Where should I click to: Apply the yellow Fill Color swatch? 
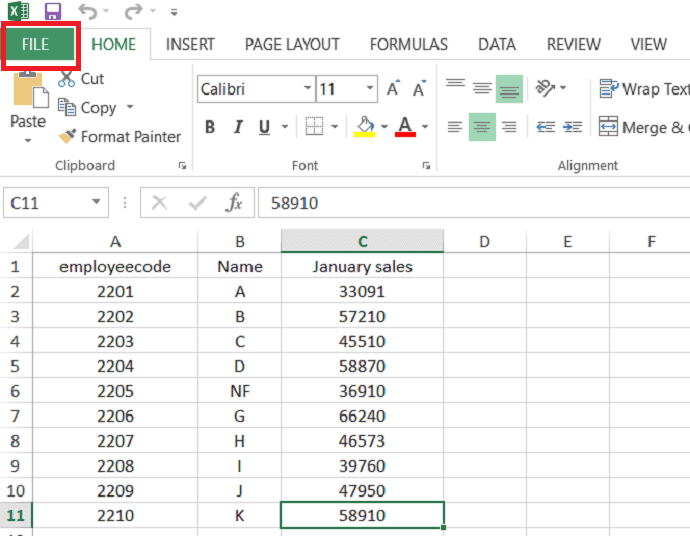(x=365, y=127)
